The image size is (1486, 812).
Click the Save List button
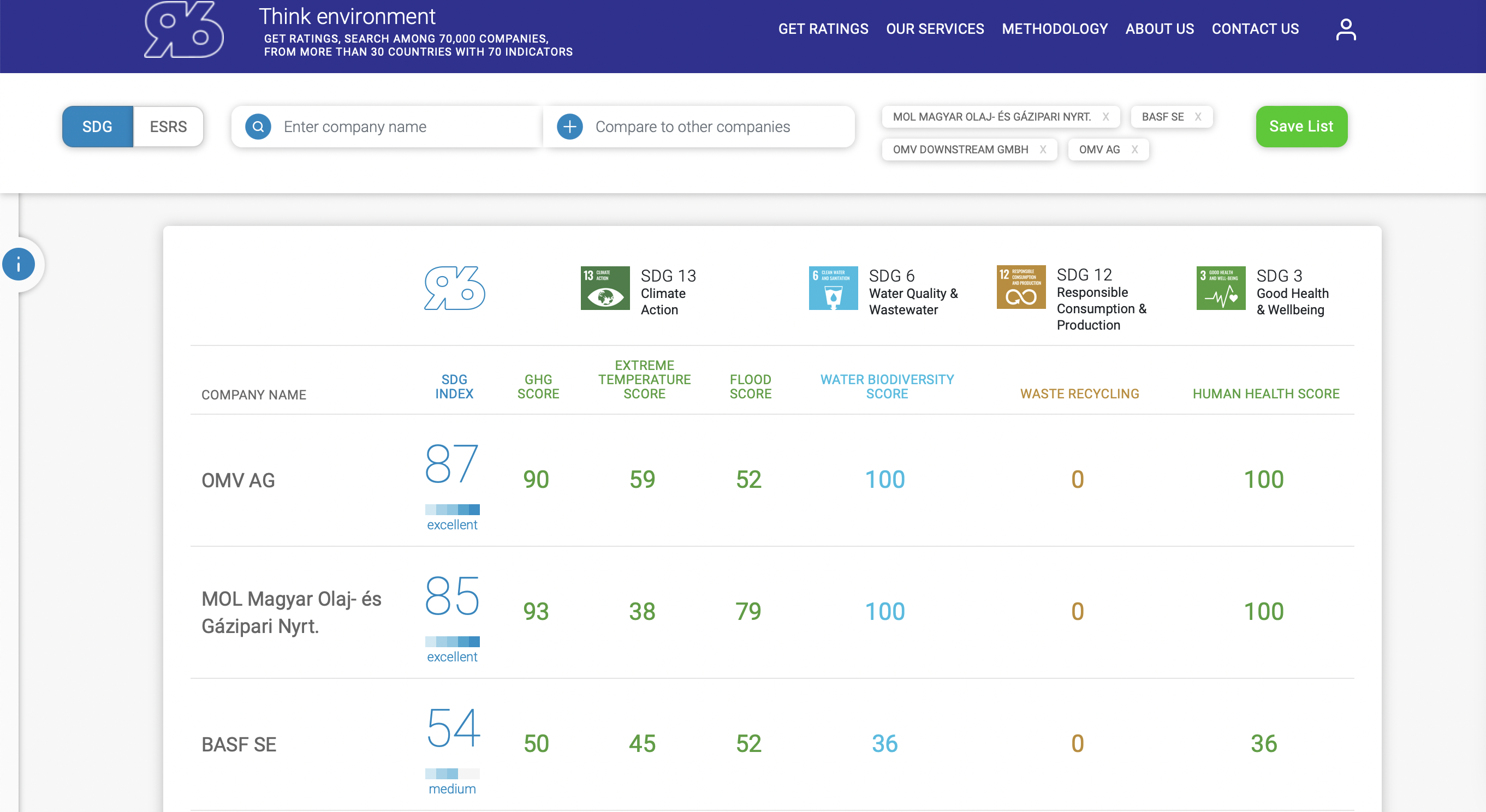(1301, 126)
